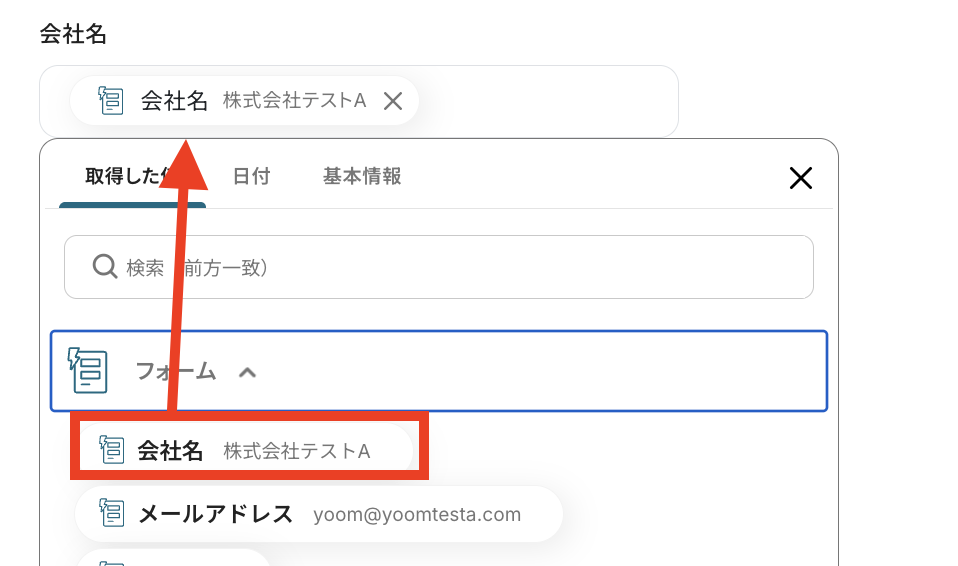The width and height of the screenshot is (958, 566).
Task: Select the 基本情報 tab
Action: (x=362, y=177)
